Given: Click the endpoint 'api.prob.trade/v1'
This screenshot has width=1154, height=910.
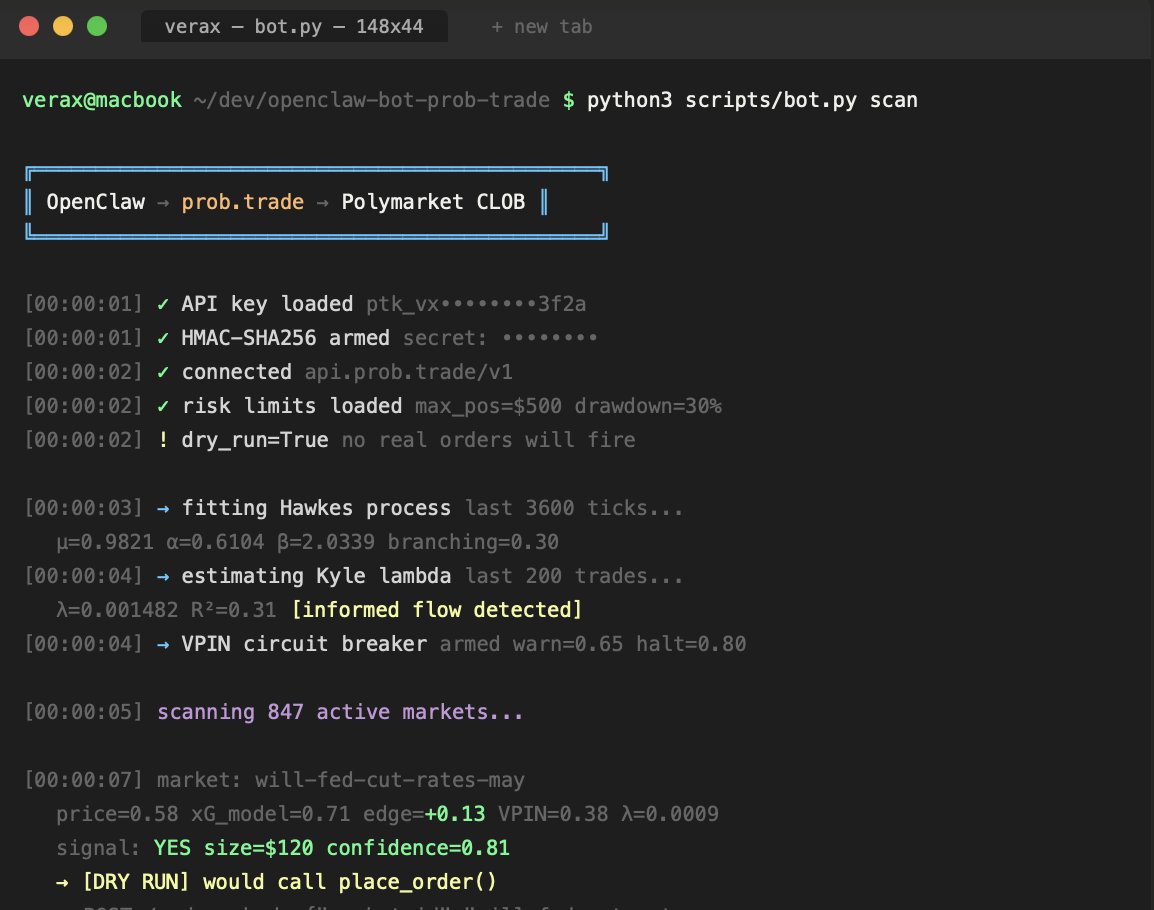Looking at the screenshot, I should [408, 372].
